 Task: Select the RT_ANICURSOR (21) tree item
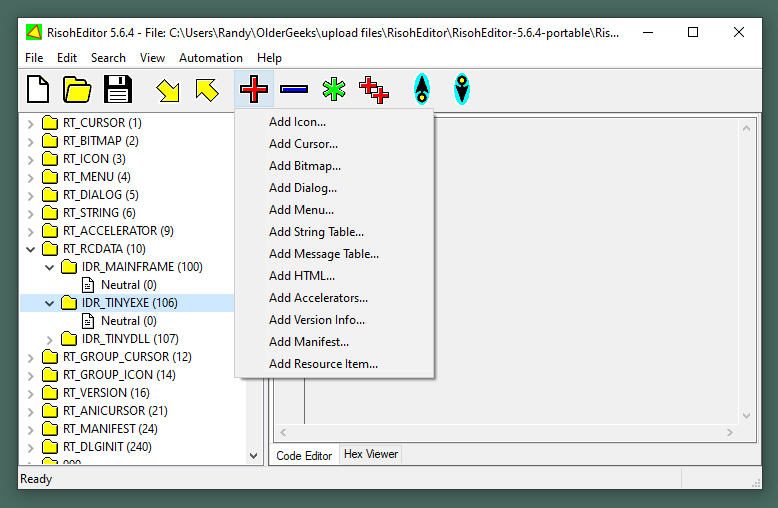point(115,411)
